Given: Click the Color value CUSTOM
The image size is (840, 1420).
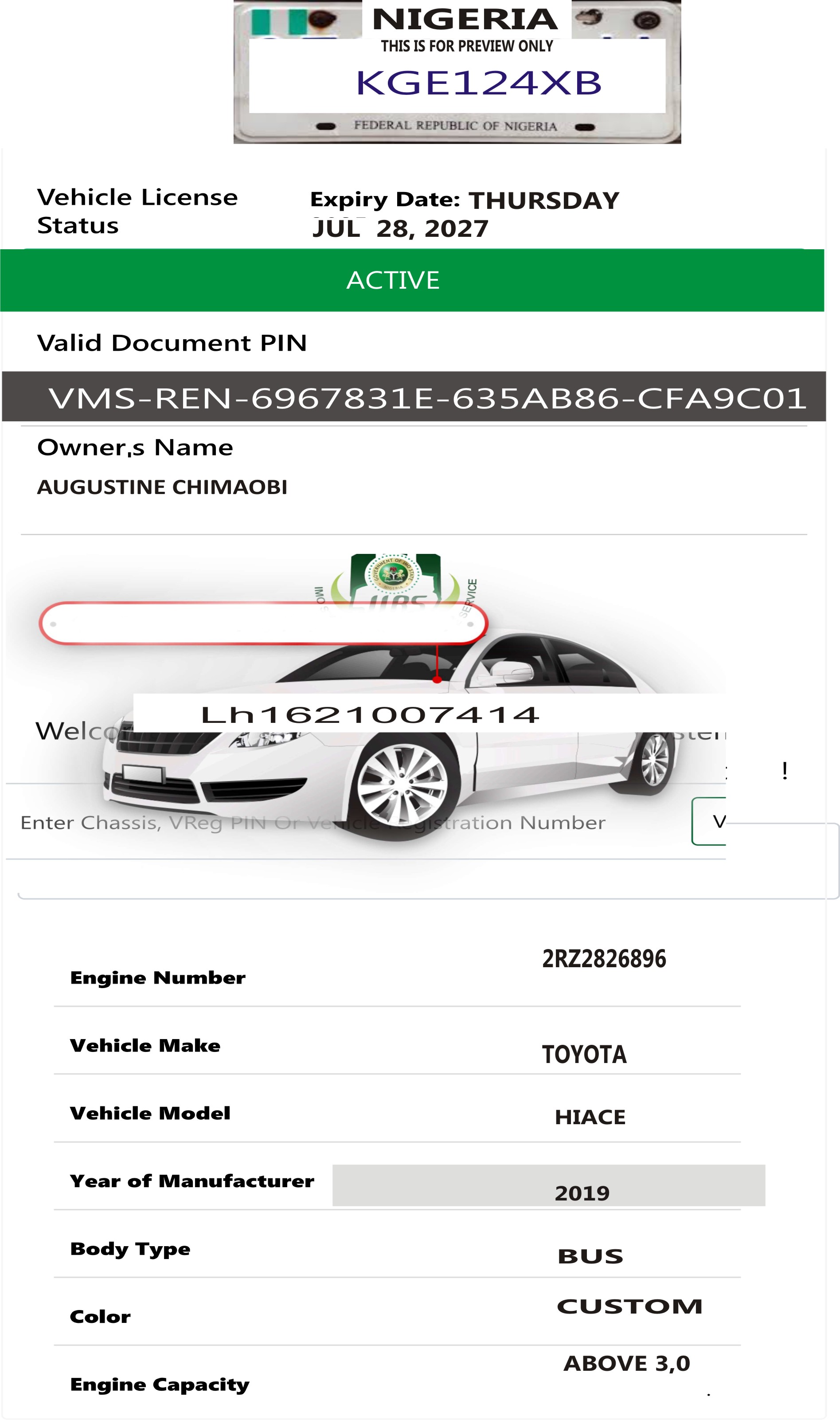Looking at the screenshot, I should (629, 1306).
